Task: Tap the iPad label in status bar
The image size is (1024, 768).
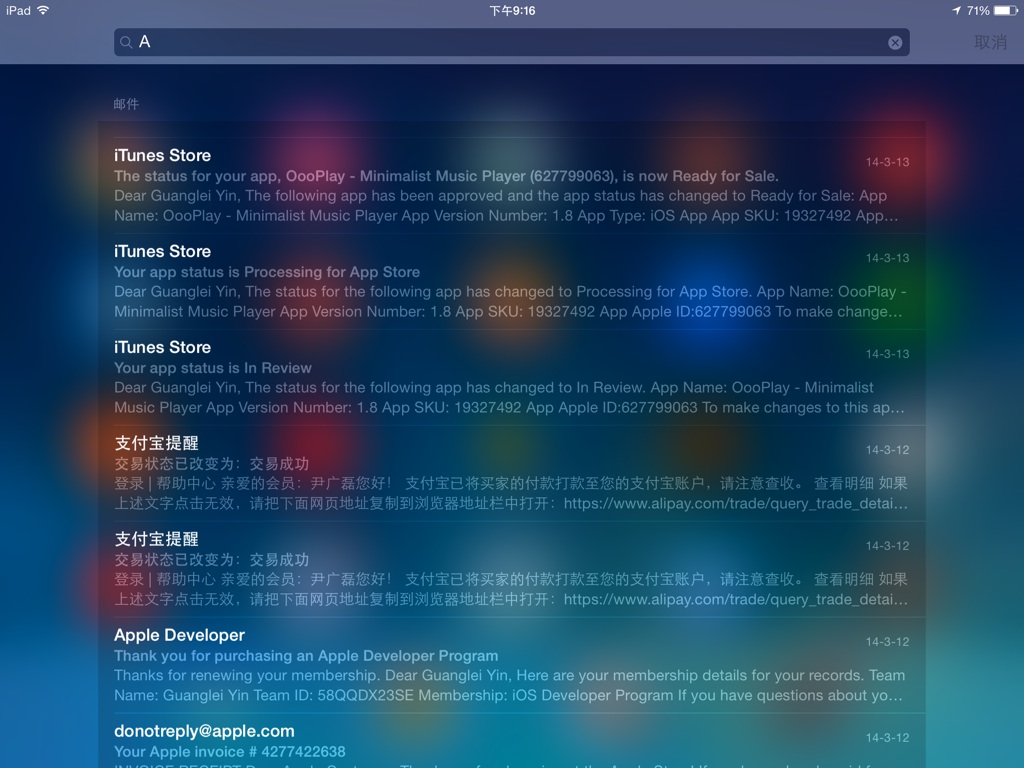Action: coord(18,10)
